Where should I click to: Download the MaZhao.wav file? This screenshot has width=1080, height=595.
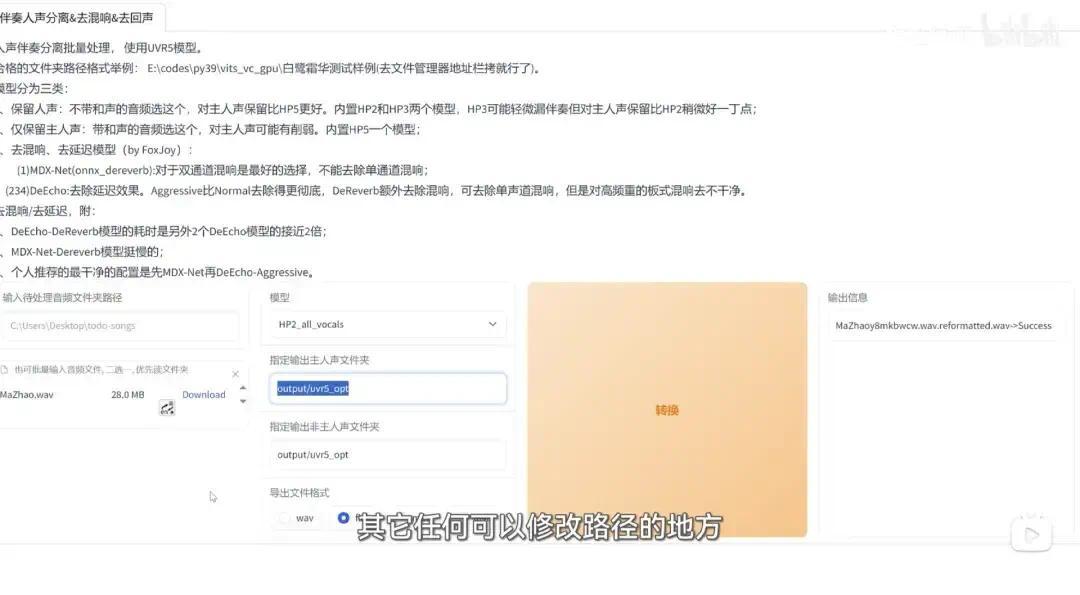coord(203,395)
